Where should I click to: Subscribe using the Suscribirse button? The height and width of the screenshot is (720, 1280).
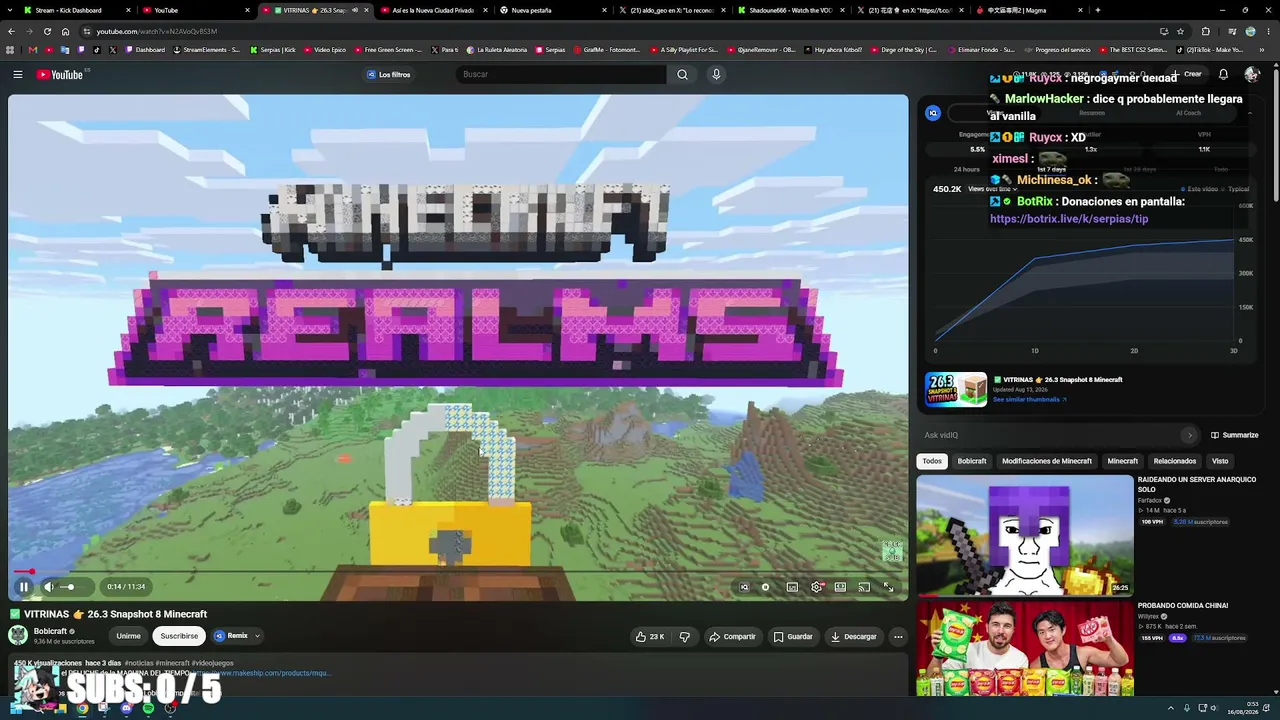pyautogui.click(x=179, y=636)
